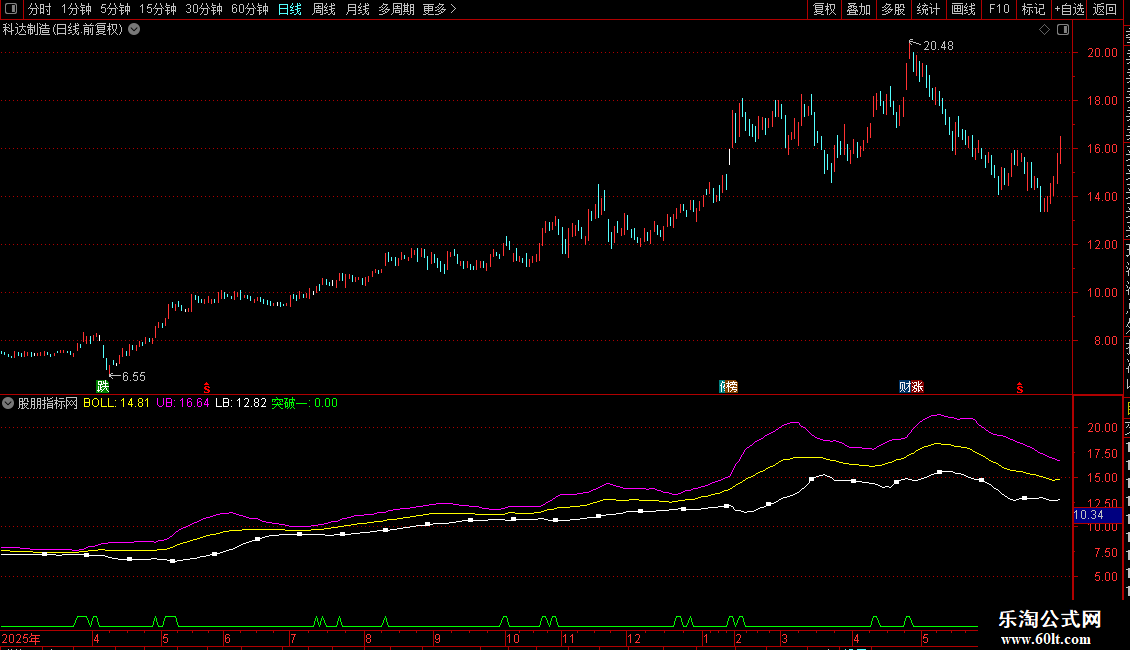Viewport: 1130px width, 650px height.
Task: Click month 7 on the time axis
Action: pyautogui.click(x=293, y=638)
